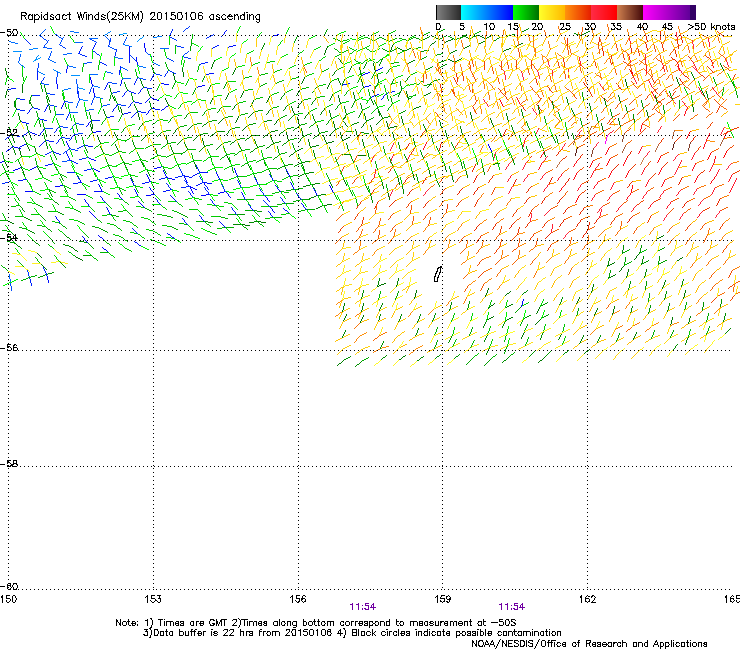Click the '11:54' time label between 156 and 159
Image resolution: width=740 pixels, height=650 pixels.
(x=362, y=607)
